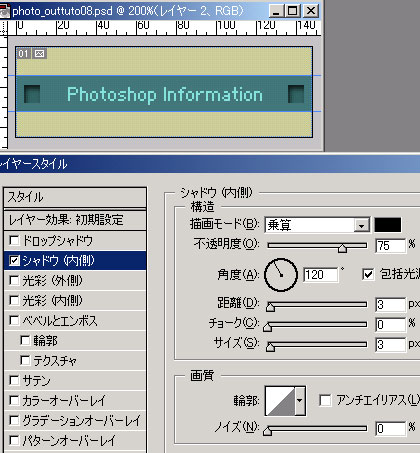Viewport: 420px width, 453px height.
Task: Click the サイズ size slider handle
Action: [x=270, y=347]
